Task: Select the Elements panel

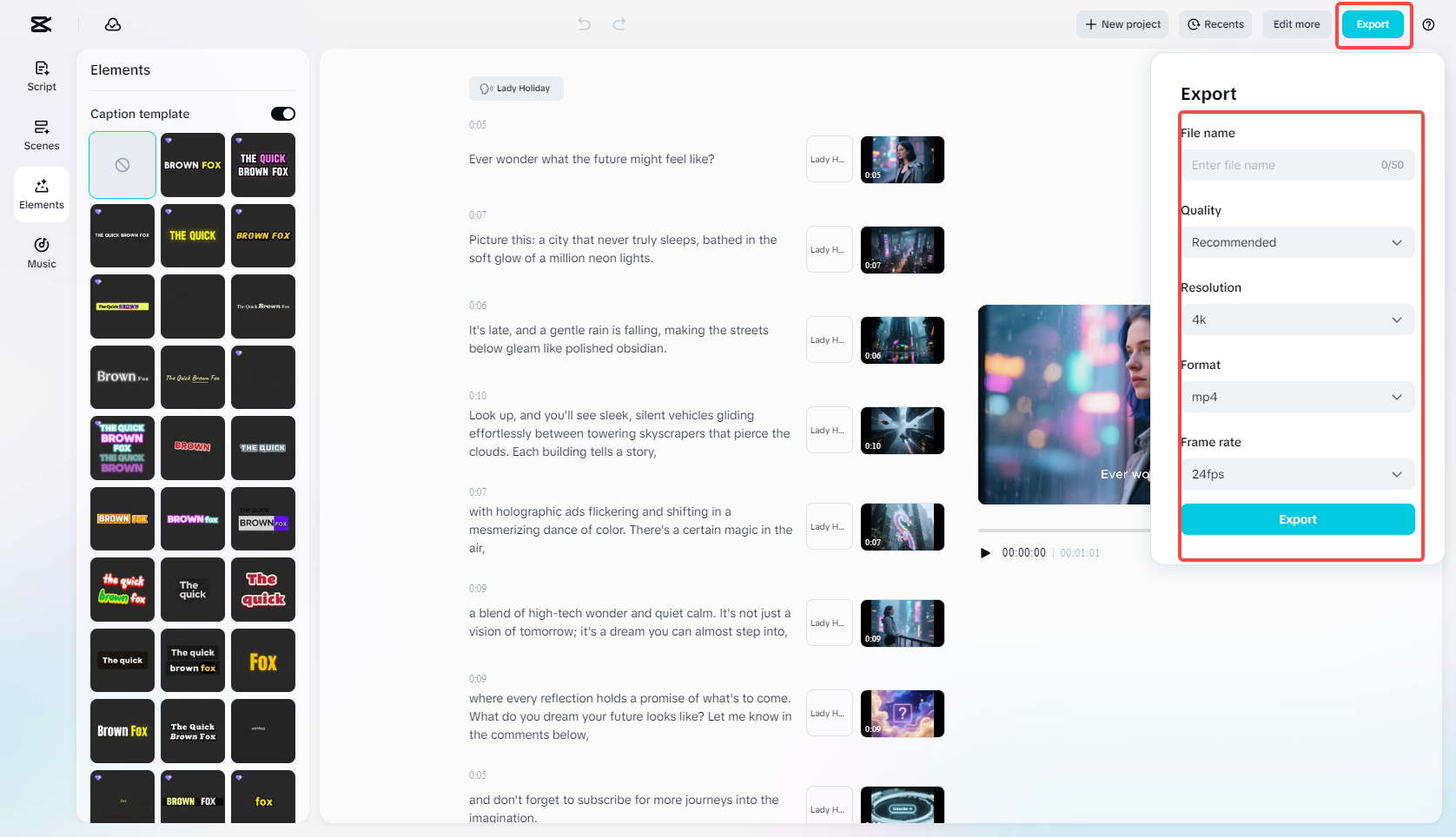Action: [x=41, y=194]
